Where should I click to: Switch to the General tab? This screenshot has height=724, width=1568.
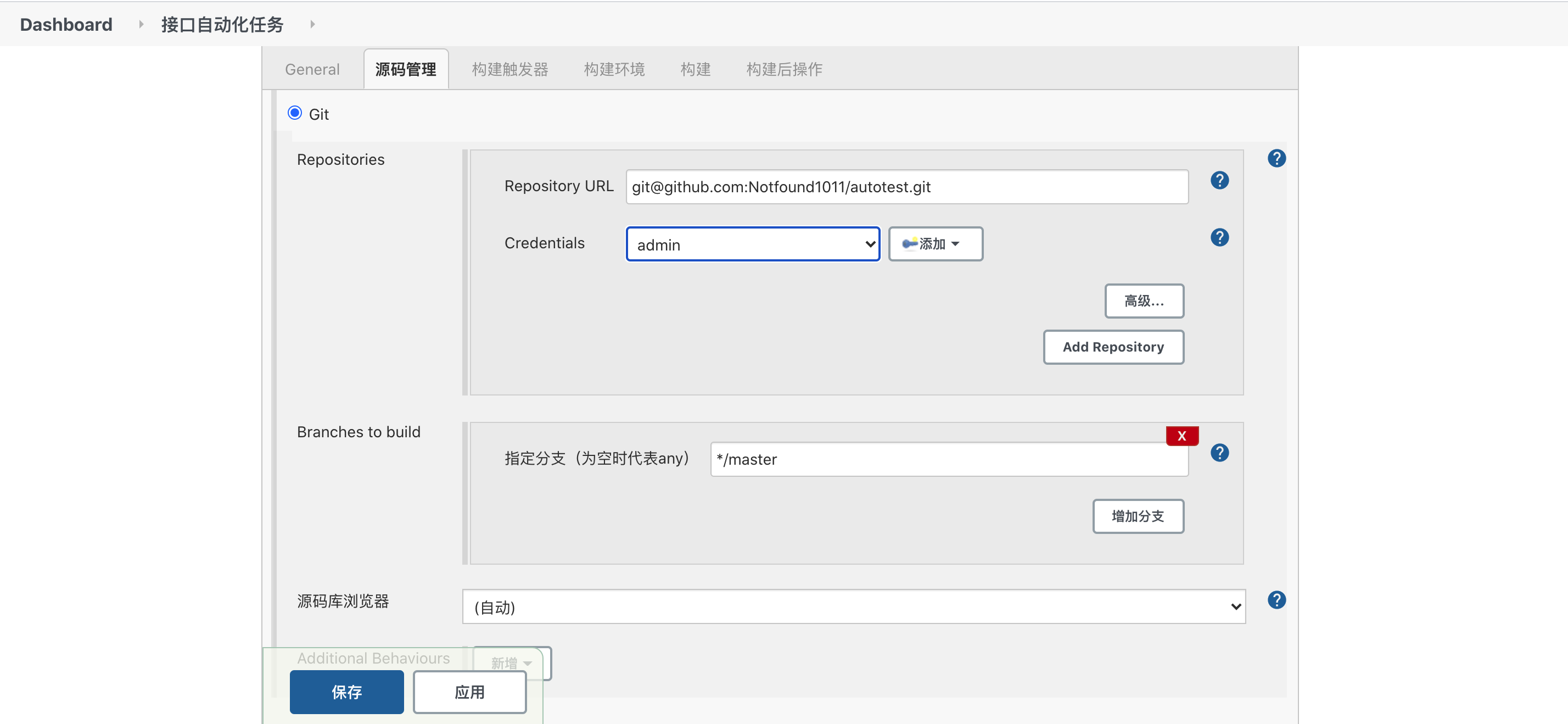pos(312,69)
